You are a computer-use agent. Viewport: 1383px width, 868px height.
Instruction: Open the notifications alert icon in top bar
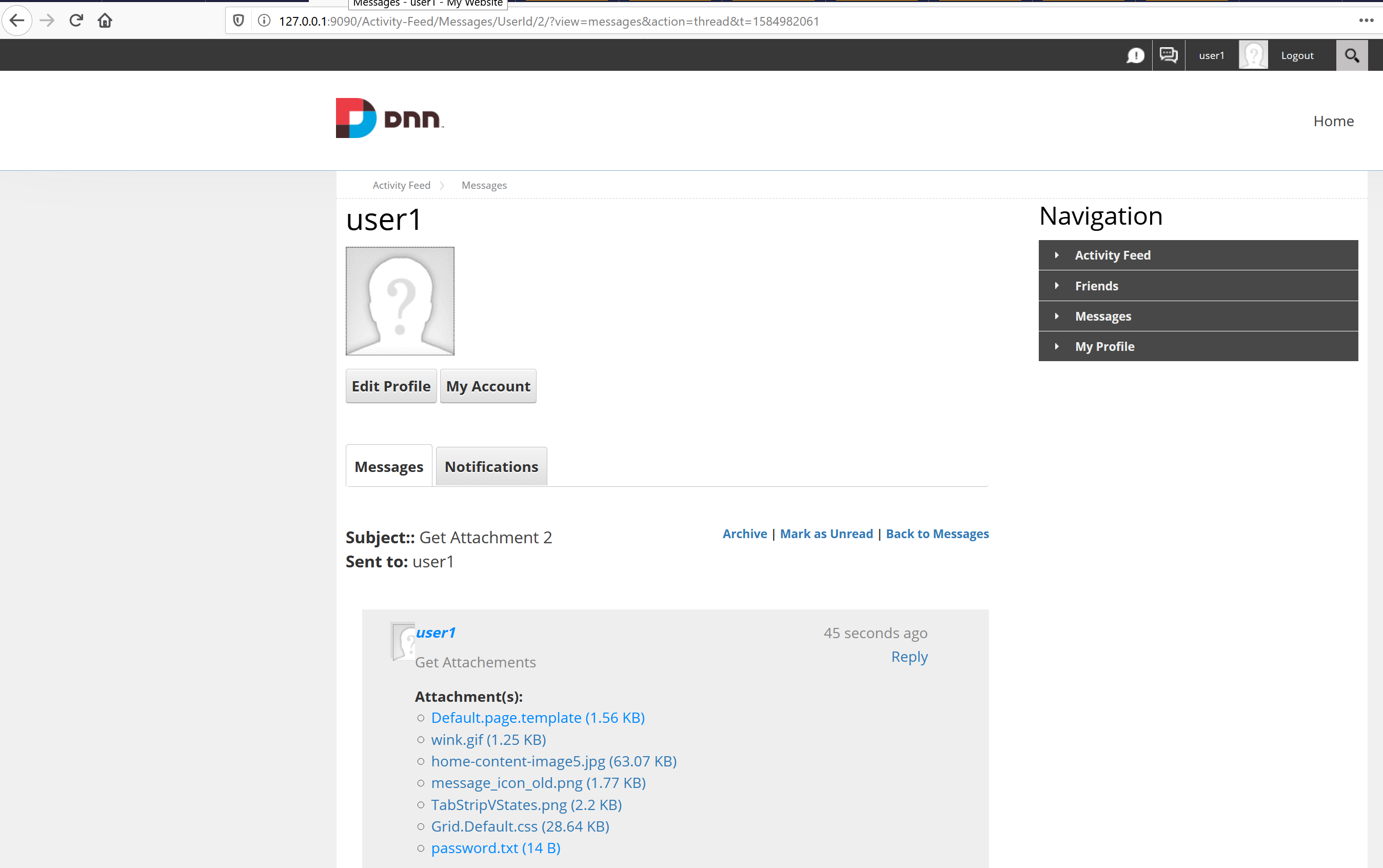click(1136, 54)
